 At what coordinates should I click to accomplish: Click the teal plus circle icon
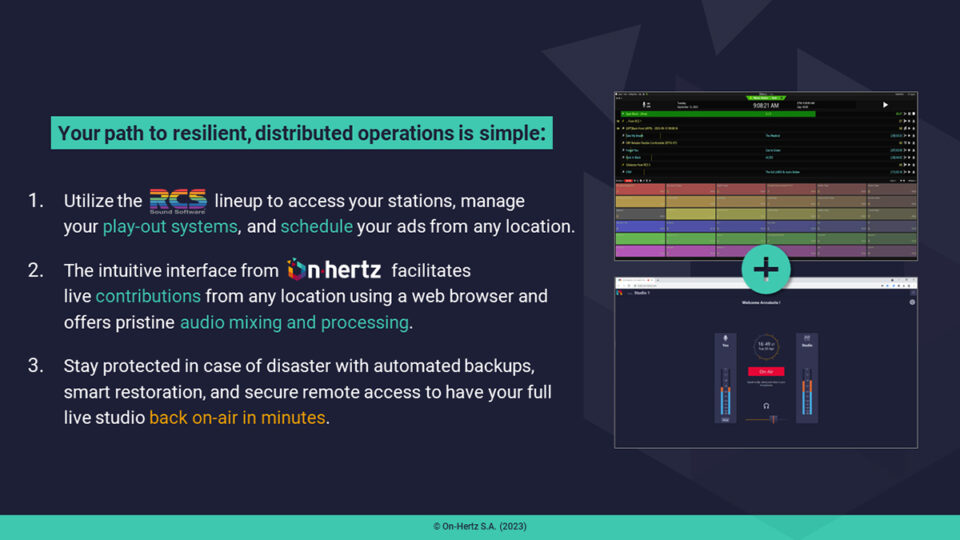coord(766,269)
